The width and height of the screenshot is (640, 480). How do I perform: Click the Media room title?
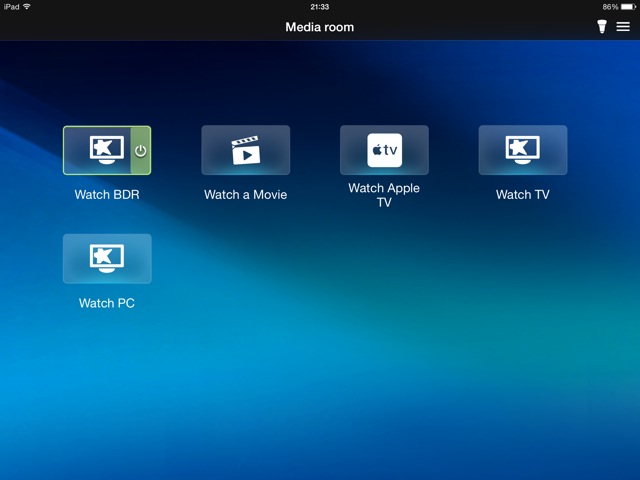[x=320, y=27]
